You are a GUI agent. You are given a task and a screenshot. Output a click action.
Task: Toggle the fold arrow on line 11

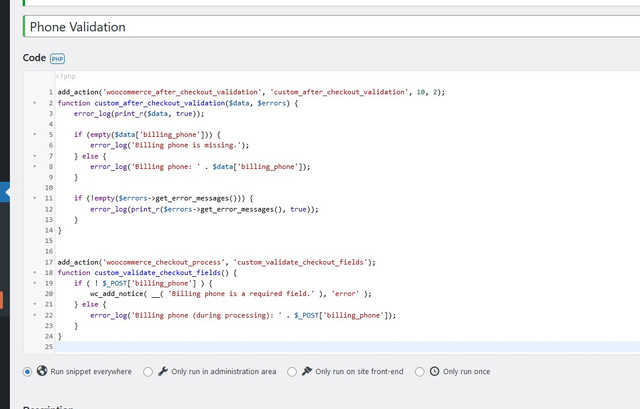pyautogui.click(x=35, y=198)
